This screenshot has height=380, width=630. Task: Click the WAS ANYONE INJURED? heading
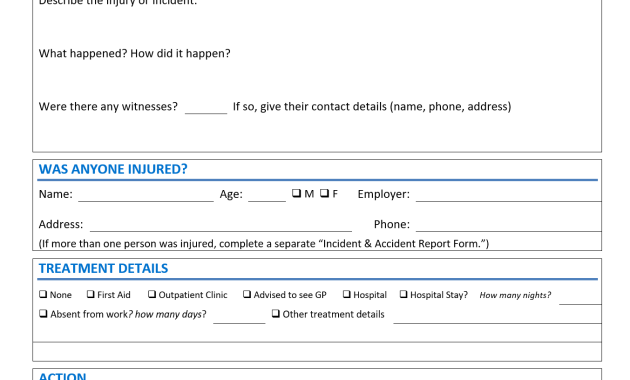pyautogui.click(x=113, y=169)
